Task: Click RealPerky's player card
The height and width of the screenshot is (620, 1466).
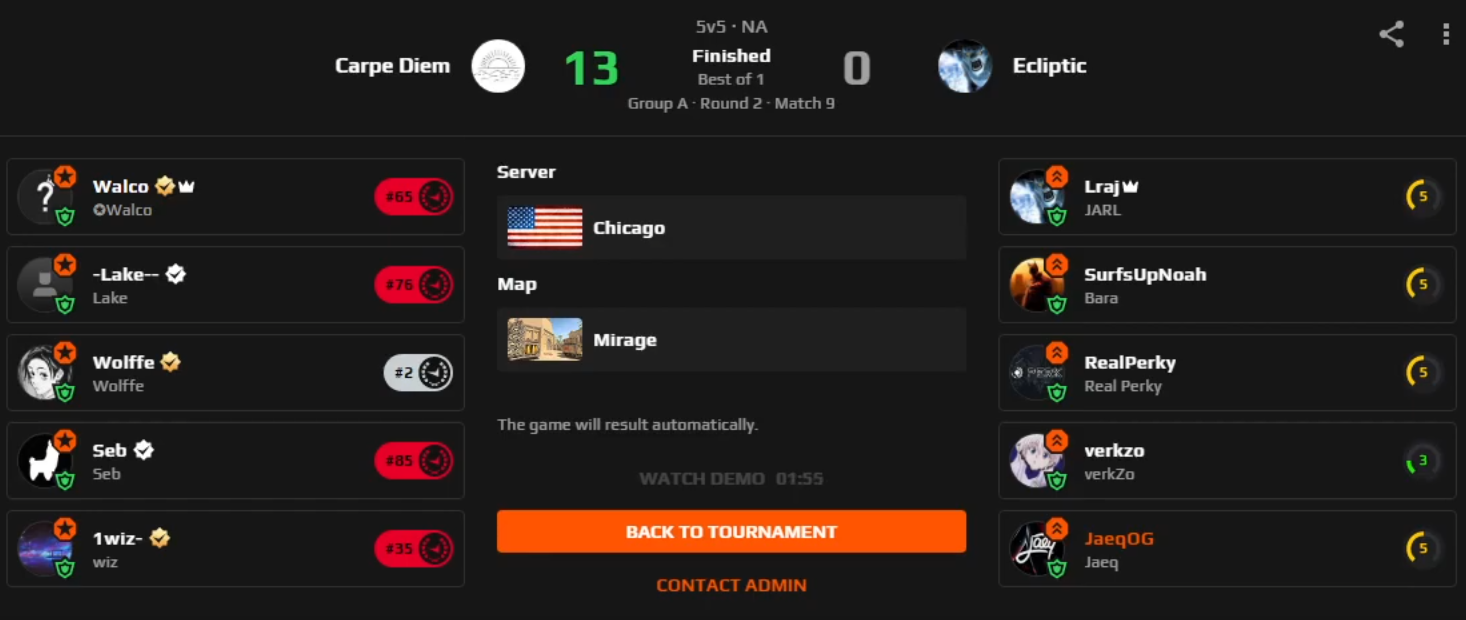Action: [1227, 373]
